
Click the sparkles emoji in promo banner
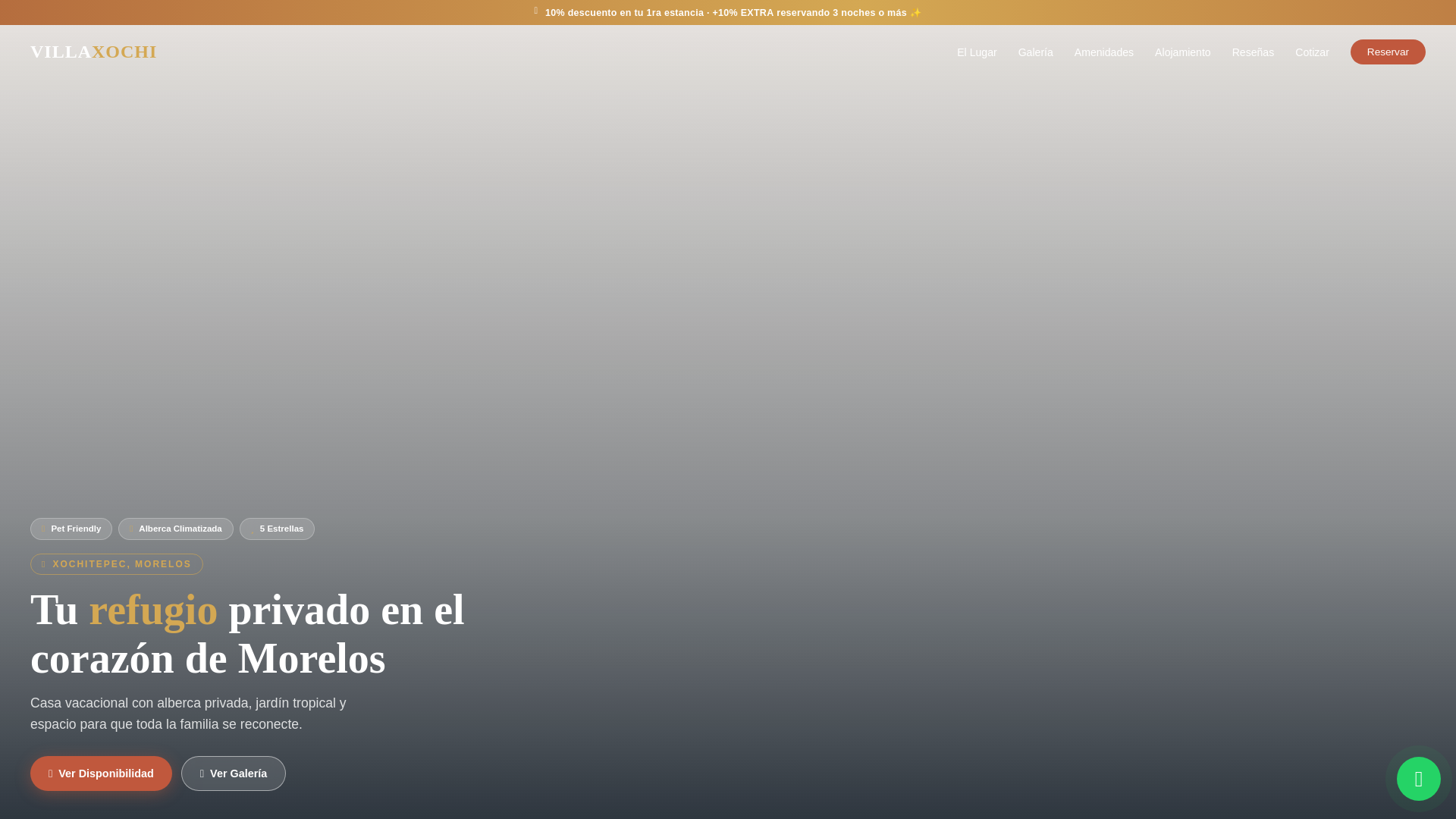click(x=915, y=13)
